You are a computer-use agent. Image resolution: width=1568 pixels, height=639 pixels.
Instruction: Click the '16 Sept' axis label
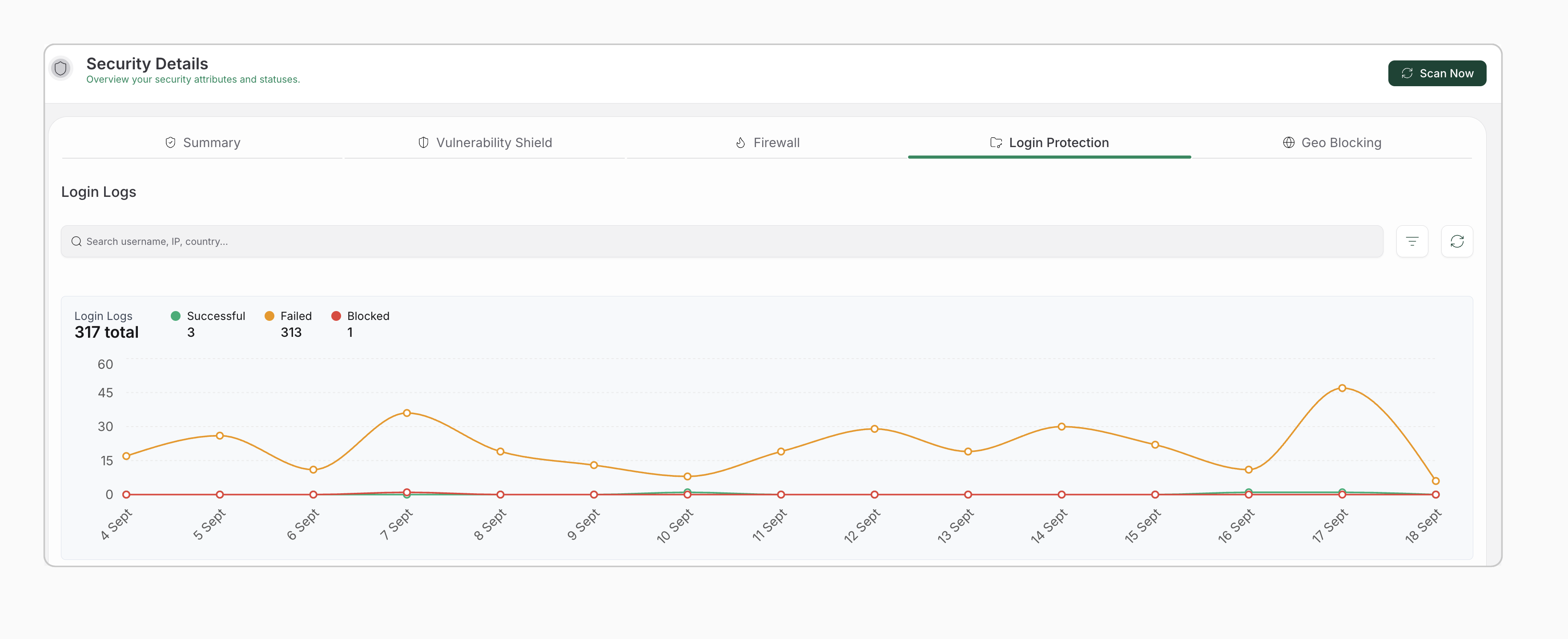[x=1236, y=525]
